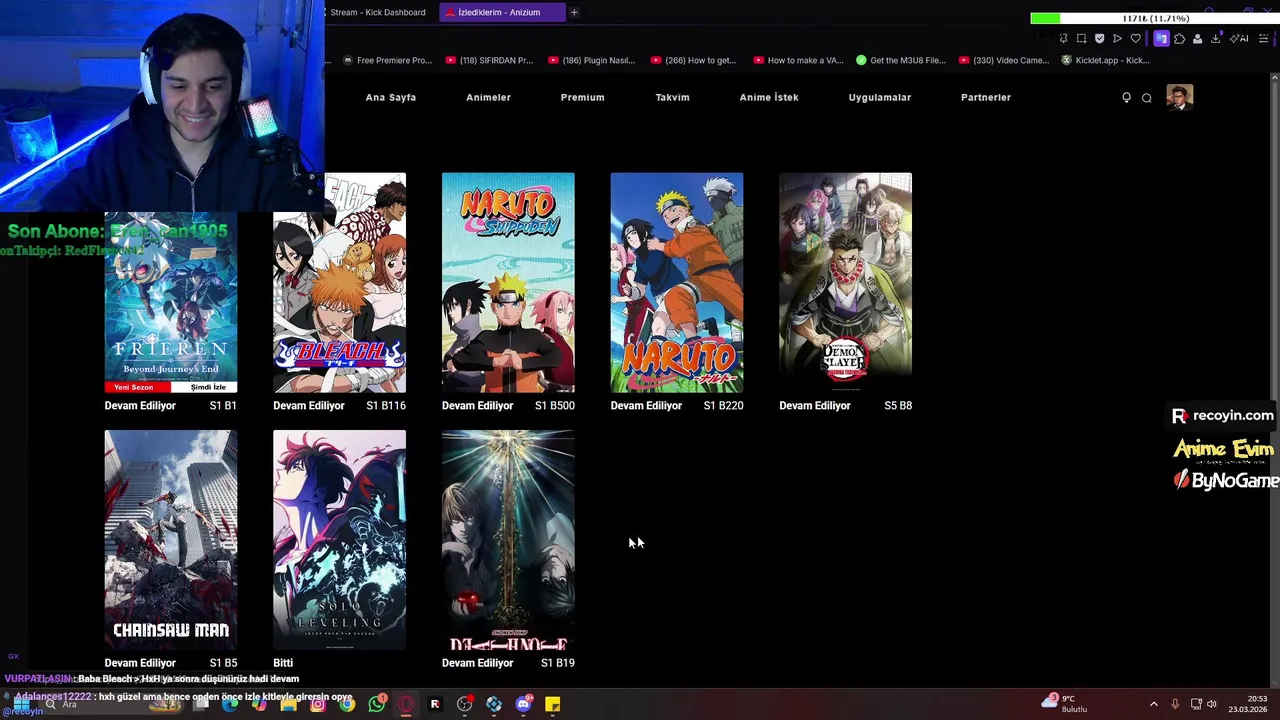Open the original Naruto poster

[677, 283]
